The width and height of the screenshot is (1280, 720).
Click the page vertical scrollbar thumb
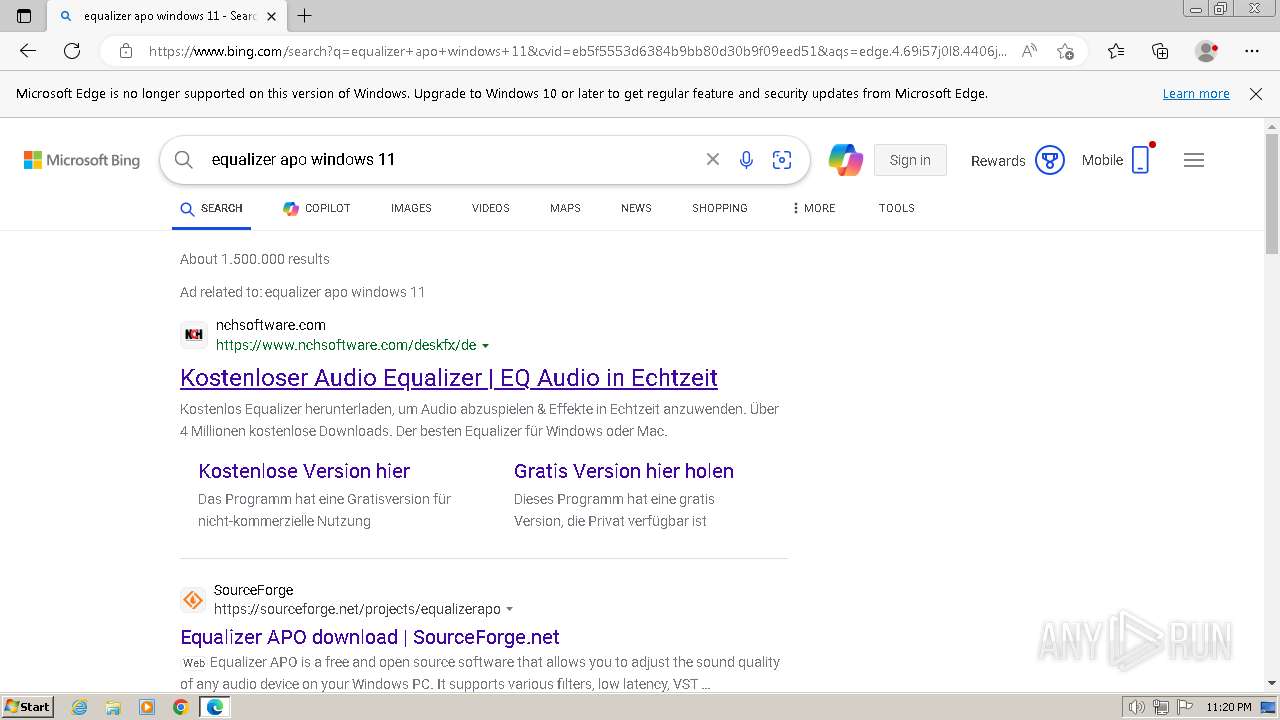1272,195
